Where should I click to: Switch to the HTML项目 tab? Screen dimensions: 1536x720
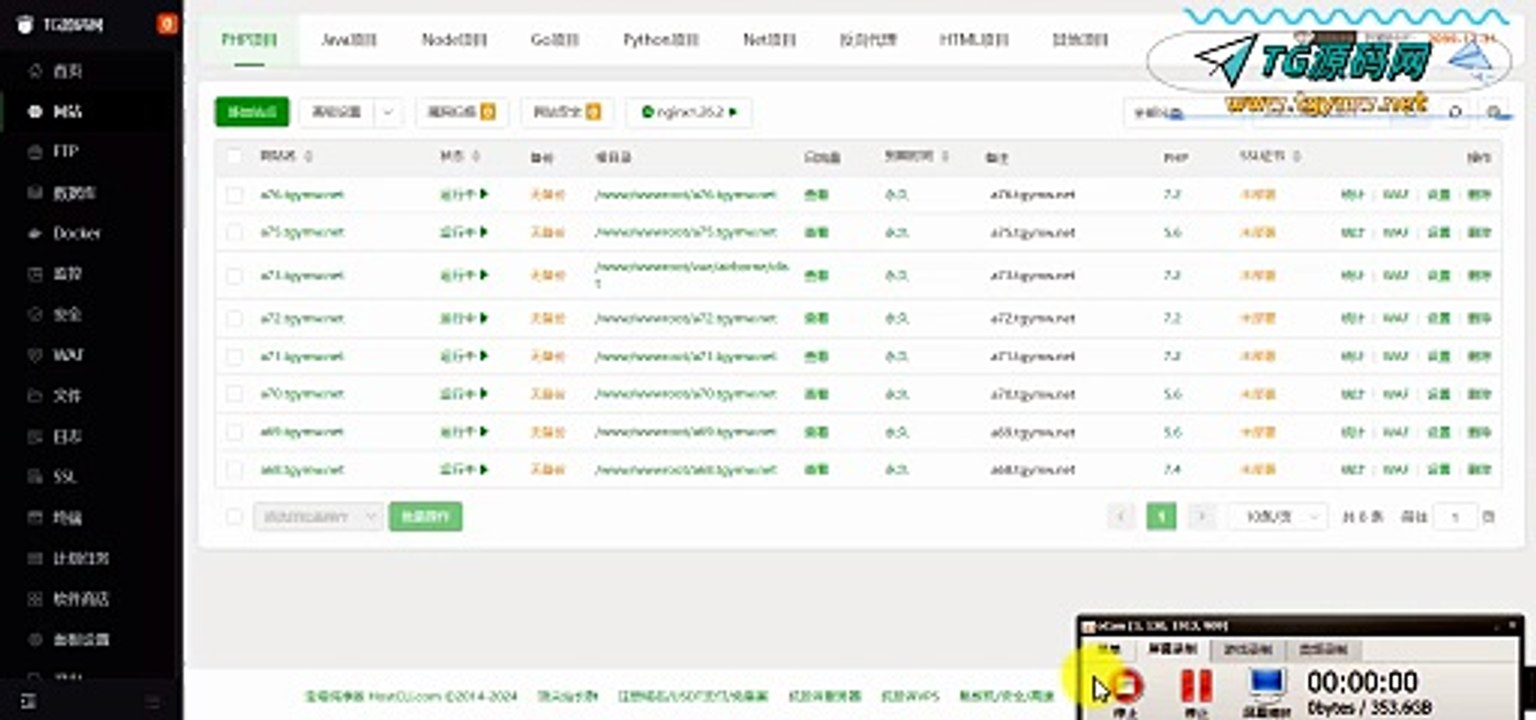[x=973, y=40]
